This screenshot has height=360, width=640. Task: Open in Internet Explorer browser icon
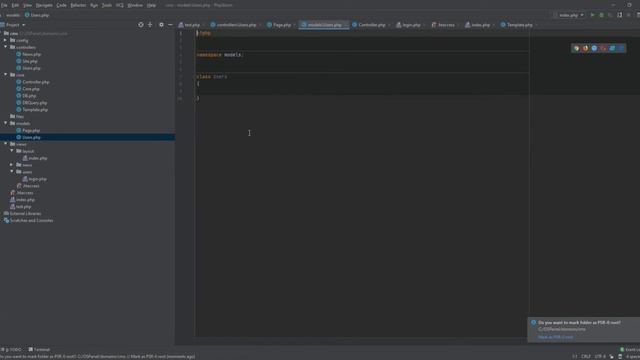612,48
